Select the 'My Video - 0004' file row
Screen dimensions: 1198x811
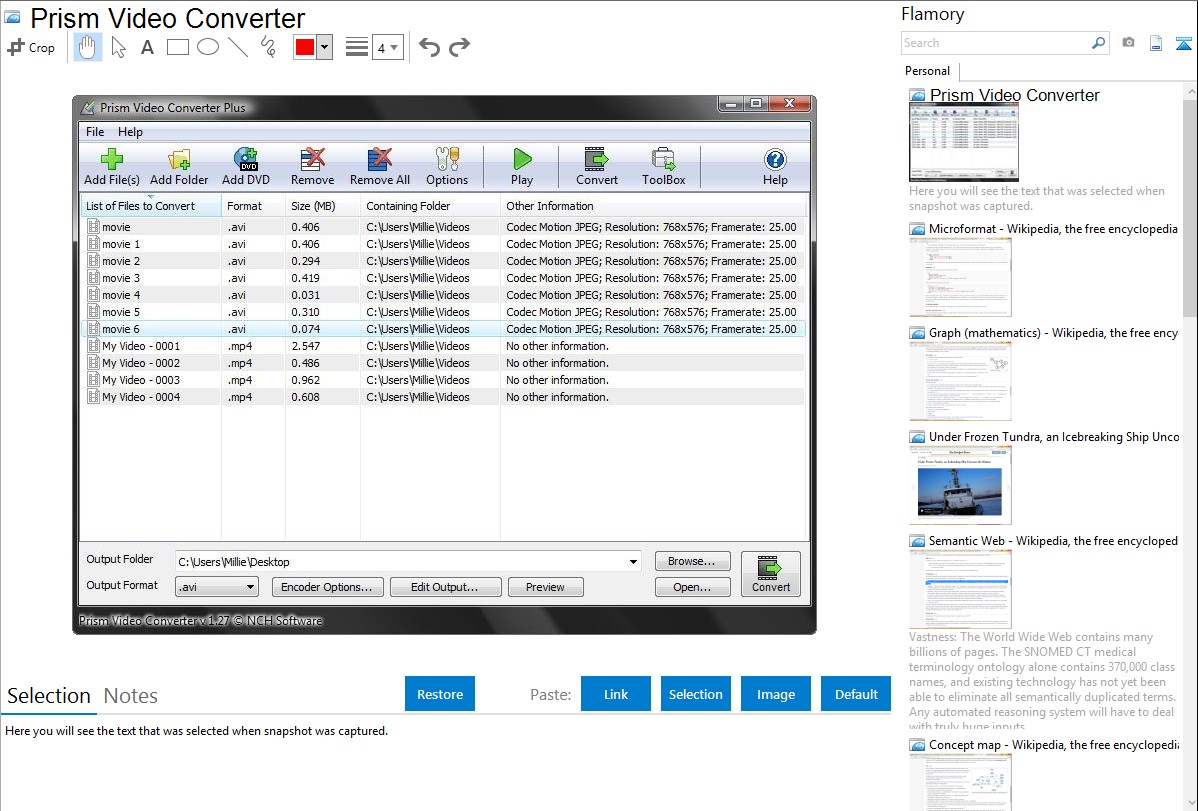point(443,397)
